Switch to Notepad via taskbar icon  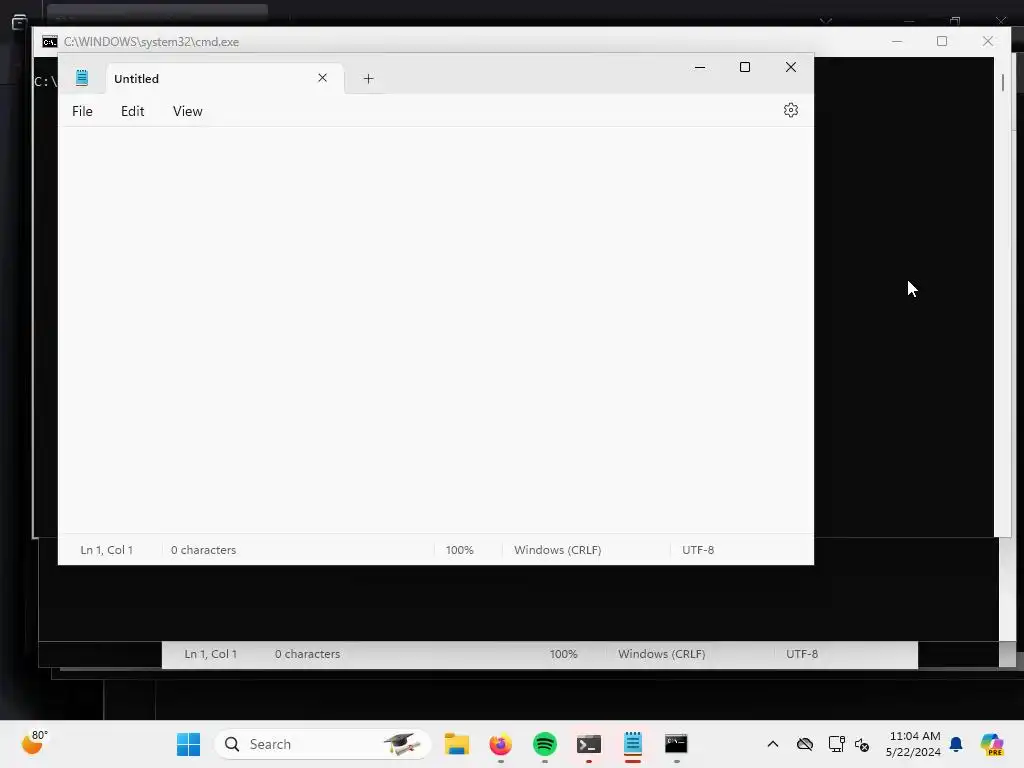point(633,744)
